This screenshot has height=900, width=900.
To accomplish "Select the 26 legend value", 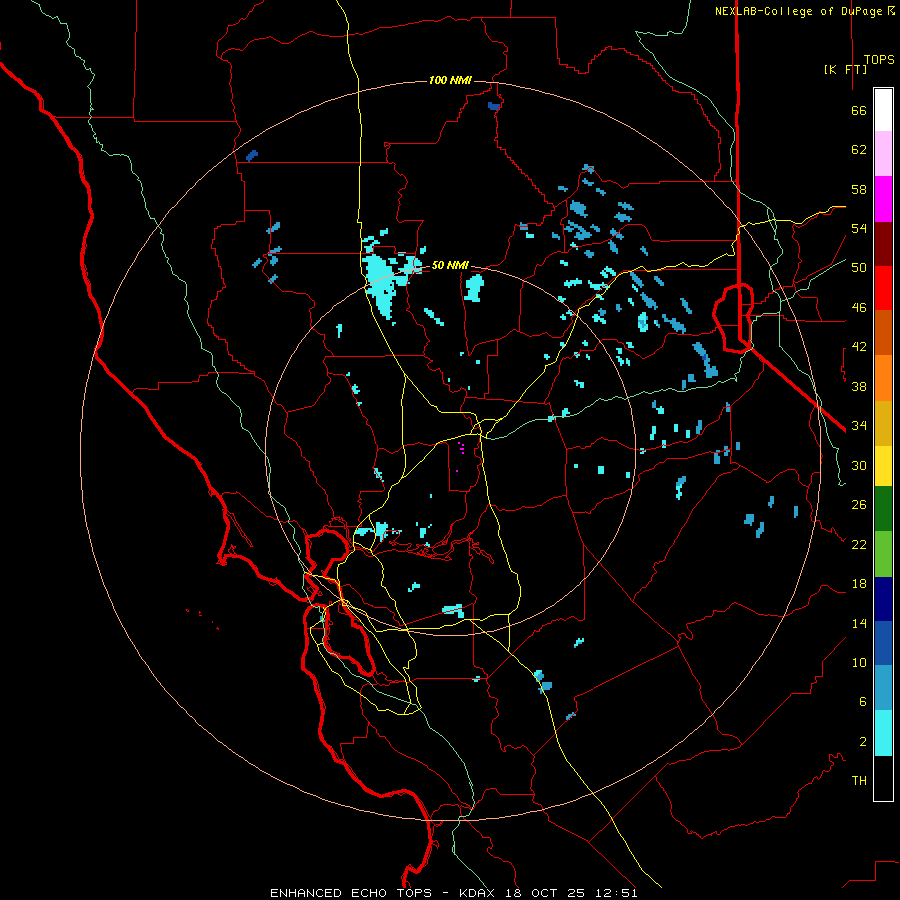I will [x=859, y=505].
